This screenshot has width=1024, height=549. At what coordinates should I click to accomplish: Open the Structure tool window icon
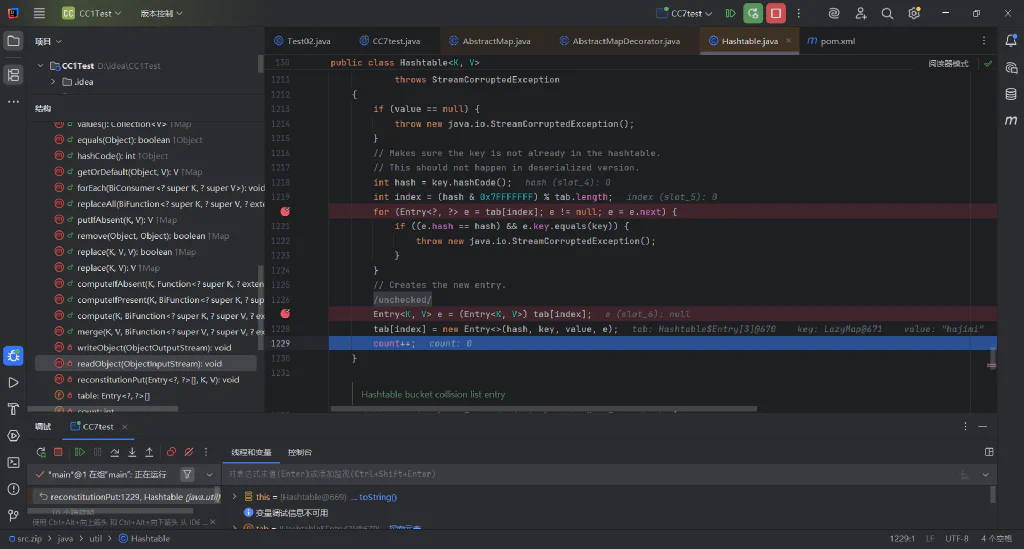13,74
